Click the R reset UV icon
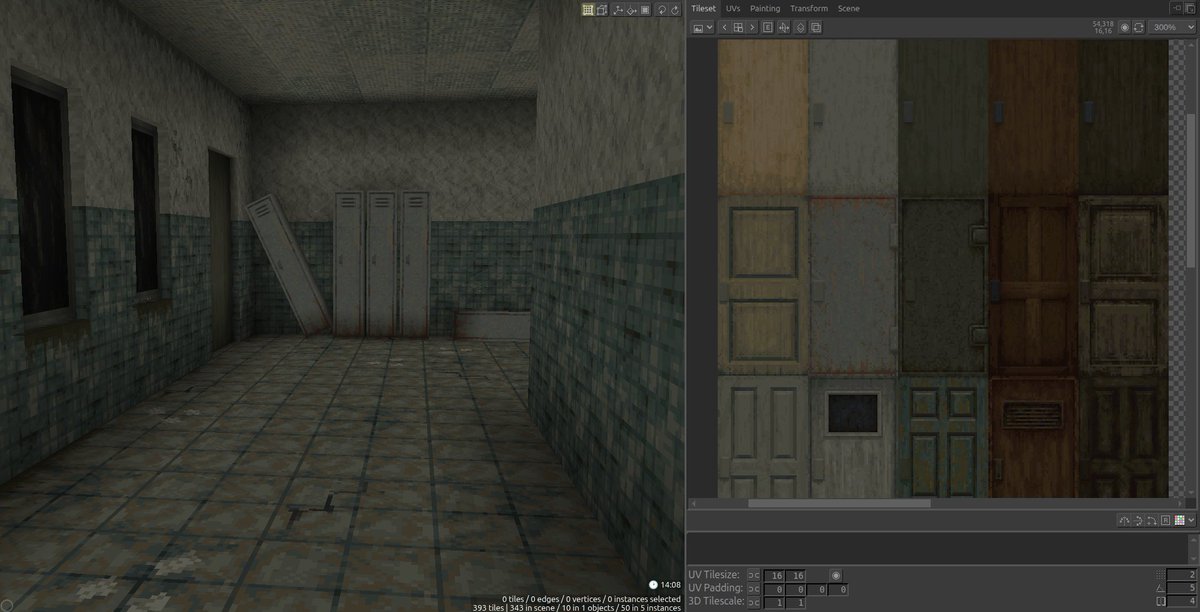1200x612 pixels. (1165, 520)
